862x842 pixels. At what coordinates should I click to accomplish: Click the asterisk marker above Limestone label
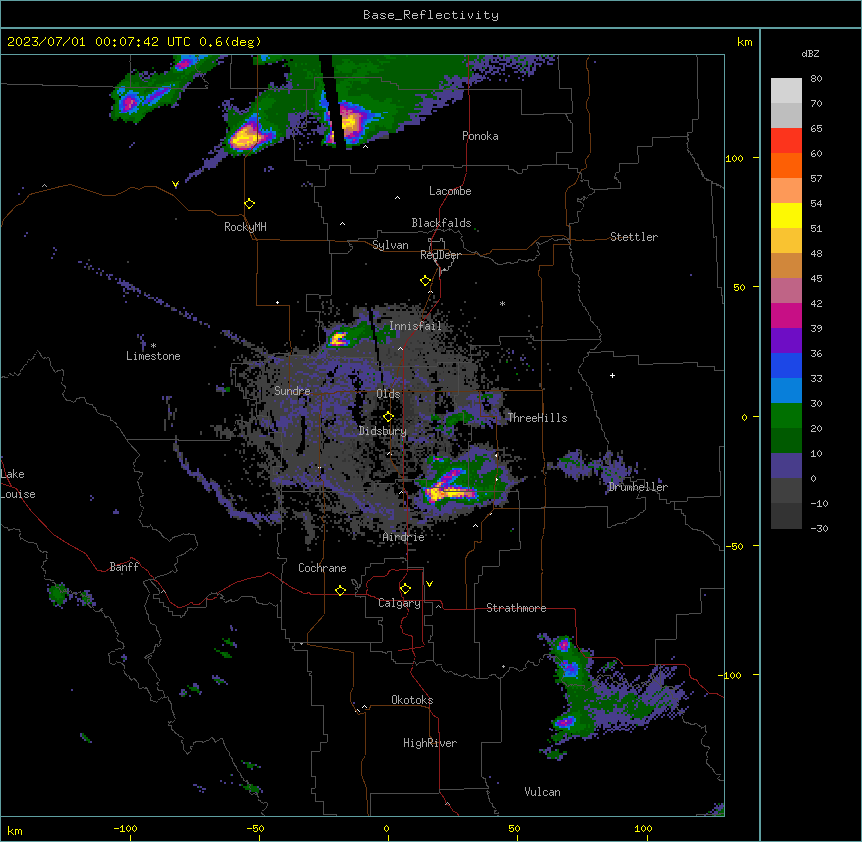tap(153, 346)
